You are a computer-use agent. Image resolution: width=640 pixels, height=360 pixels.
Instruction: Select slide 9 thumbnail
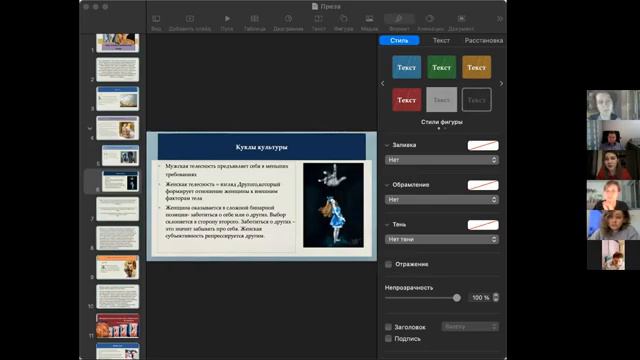tap(118, 267)
